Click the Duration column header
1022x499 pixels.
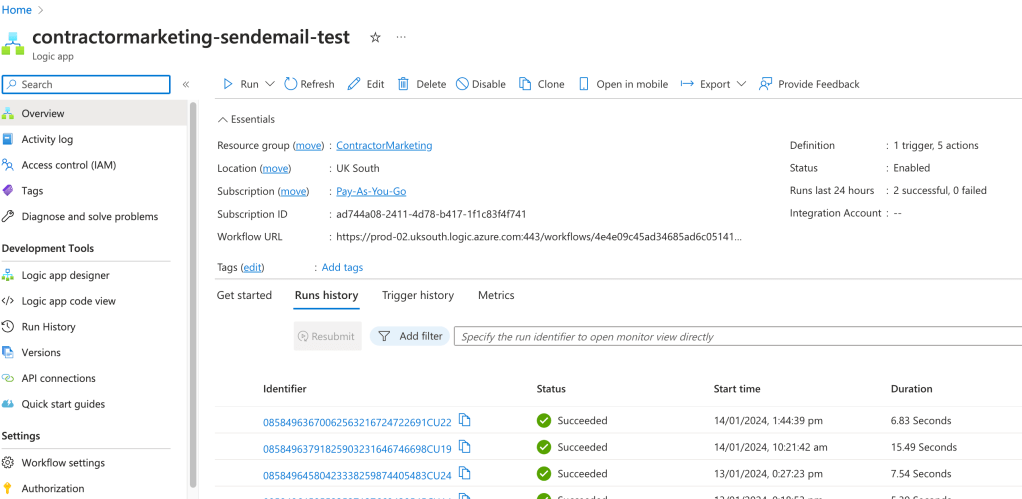(x=911, y=389)
